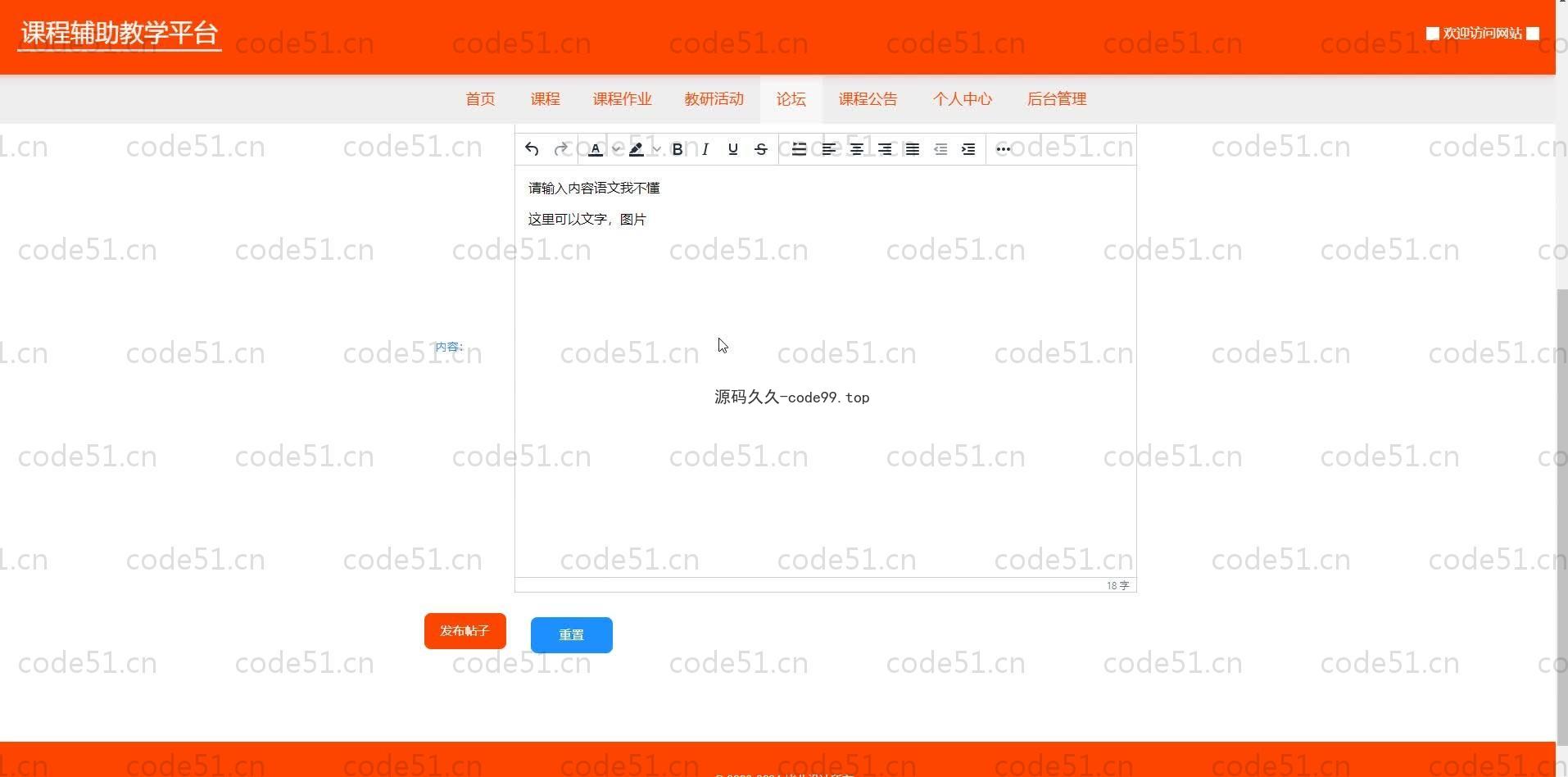Toggle underline formatting

tap(733, 149)
